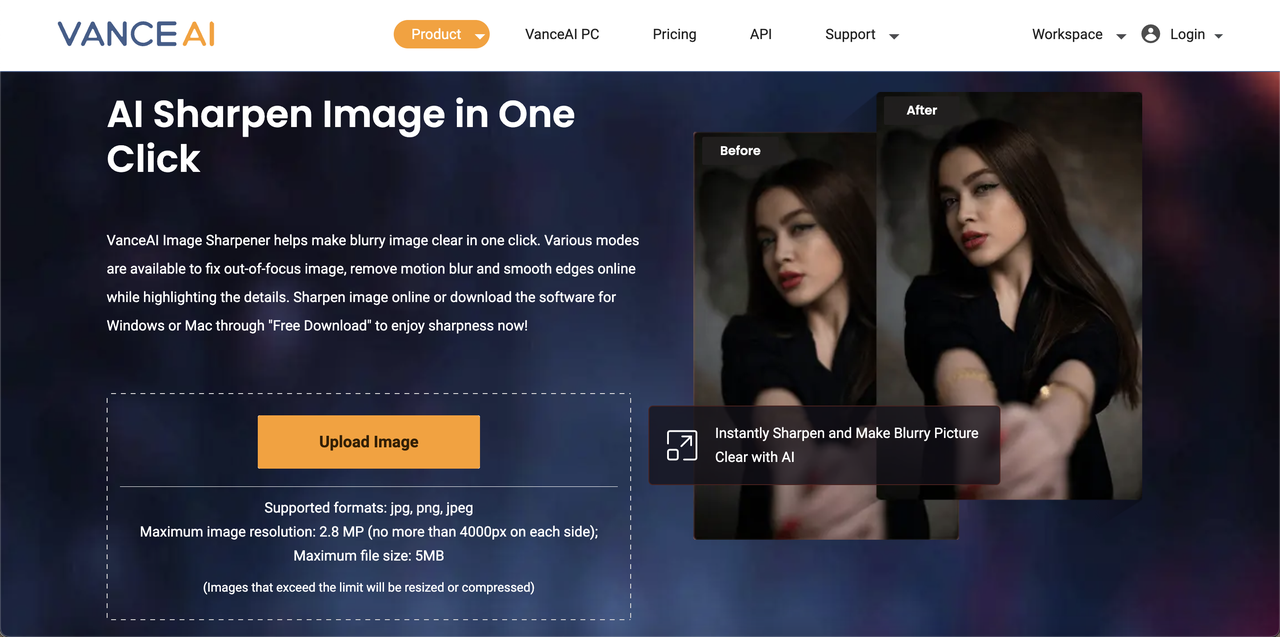Open the Product menu button
1280x637 pixels.
[441, 34]
